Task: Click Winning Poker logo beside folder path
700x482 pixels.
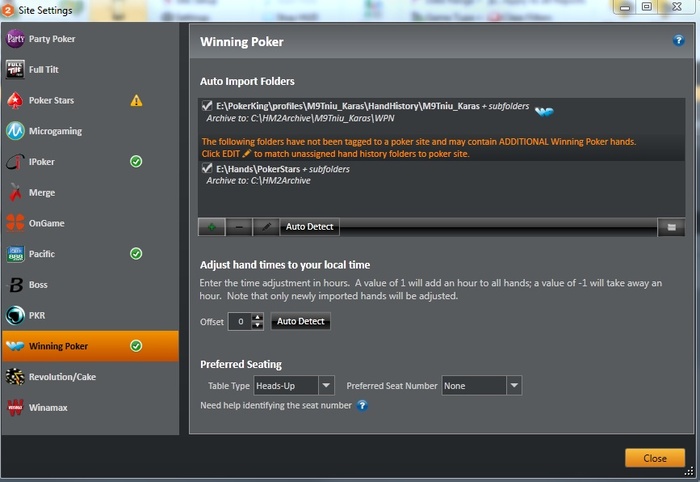Action: pos(544,111)
